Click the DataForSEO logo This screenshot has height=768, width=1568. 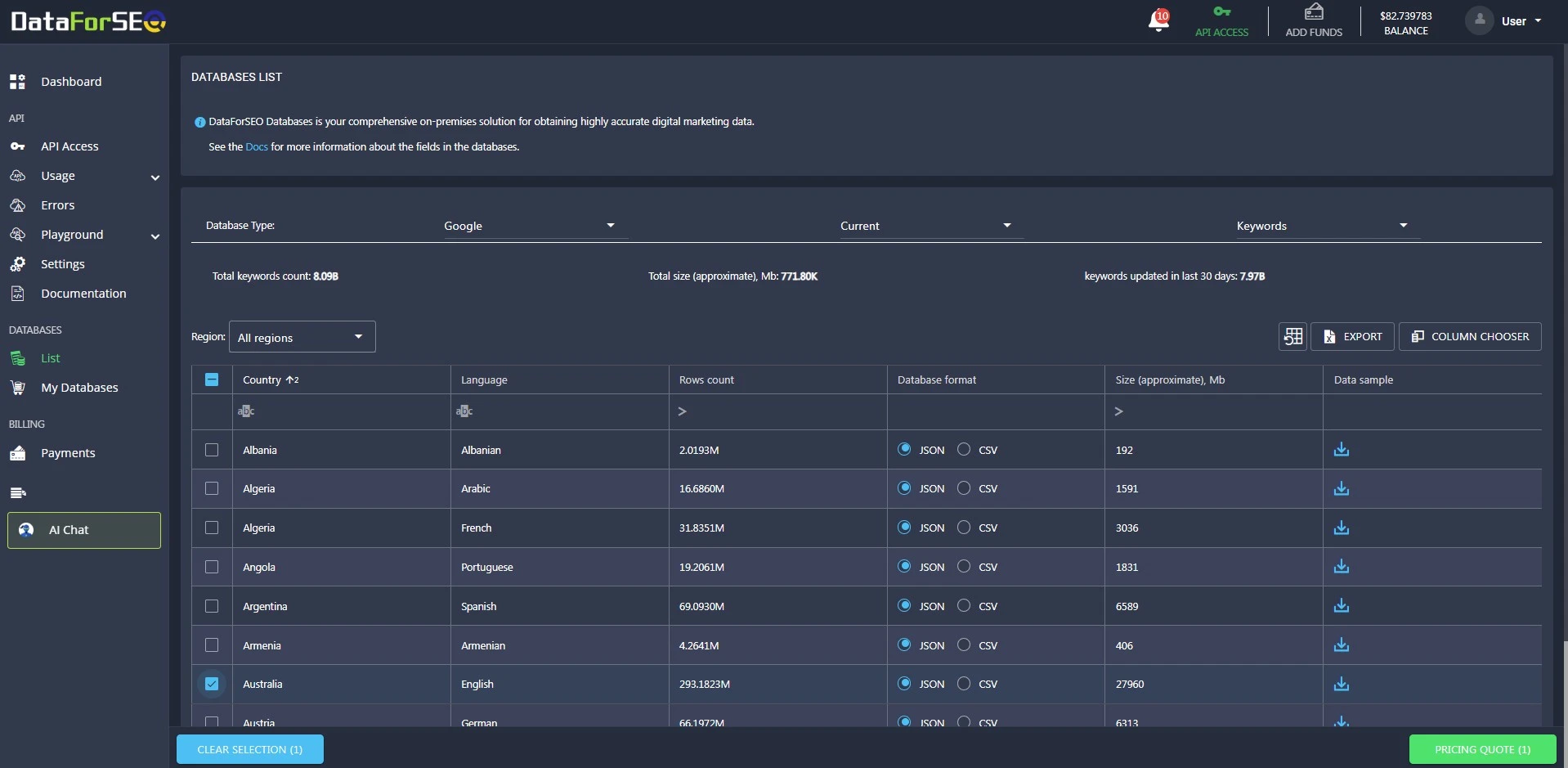click(x=88, y=21)
